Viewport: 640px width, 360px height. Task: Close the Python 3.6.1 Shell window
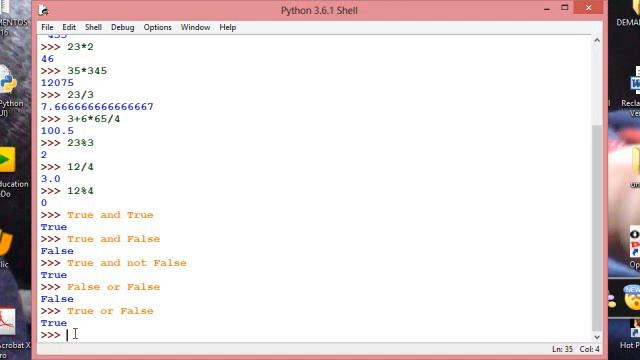588,8
